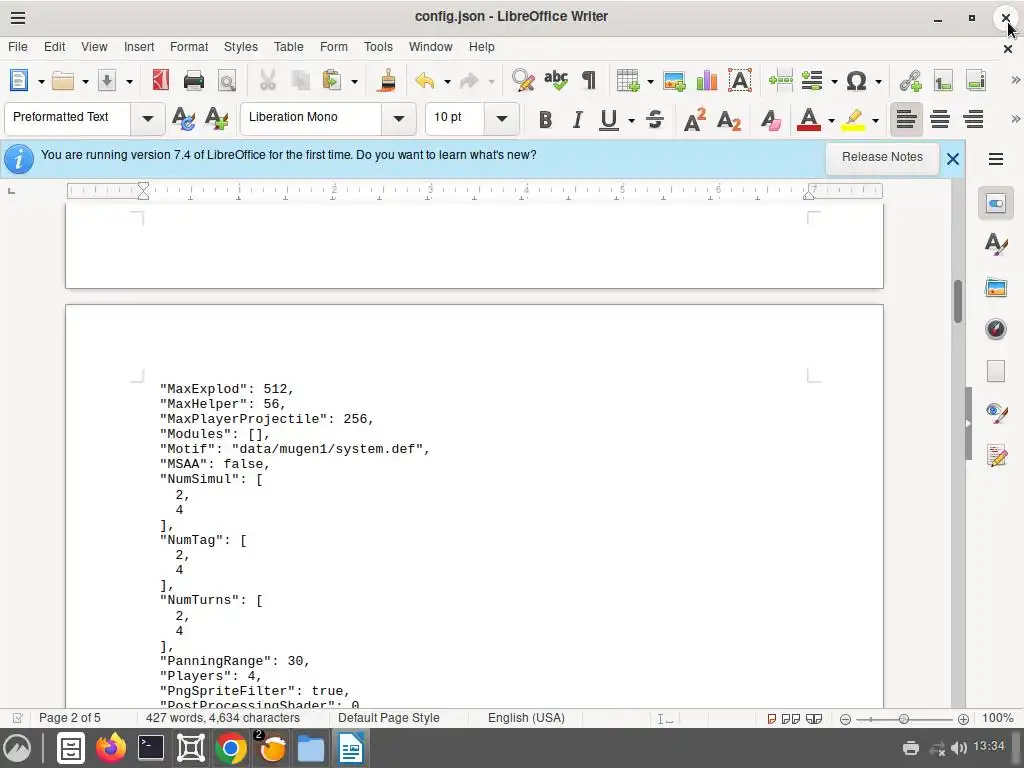
Task: Apply Subscript formatting icon
Action: click(x=728, y=120)
